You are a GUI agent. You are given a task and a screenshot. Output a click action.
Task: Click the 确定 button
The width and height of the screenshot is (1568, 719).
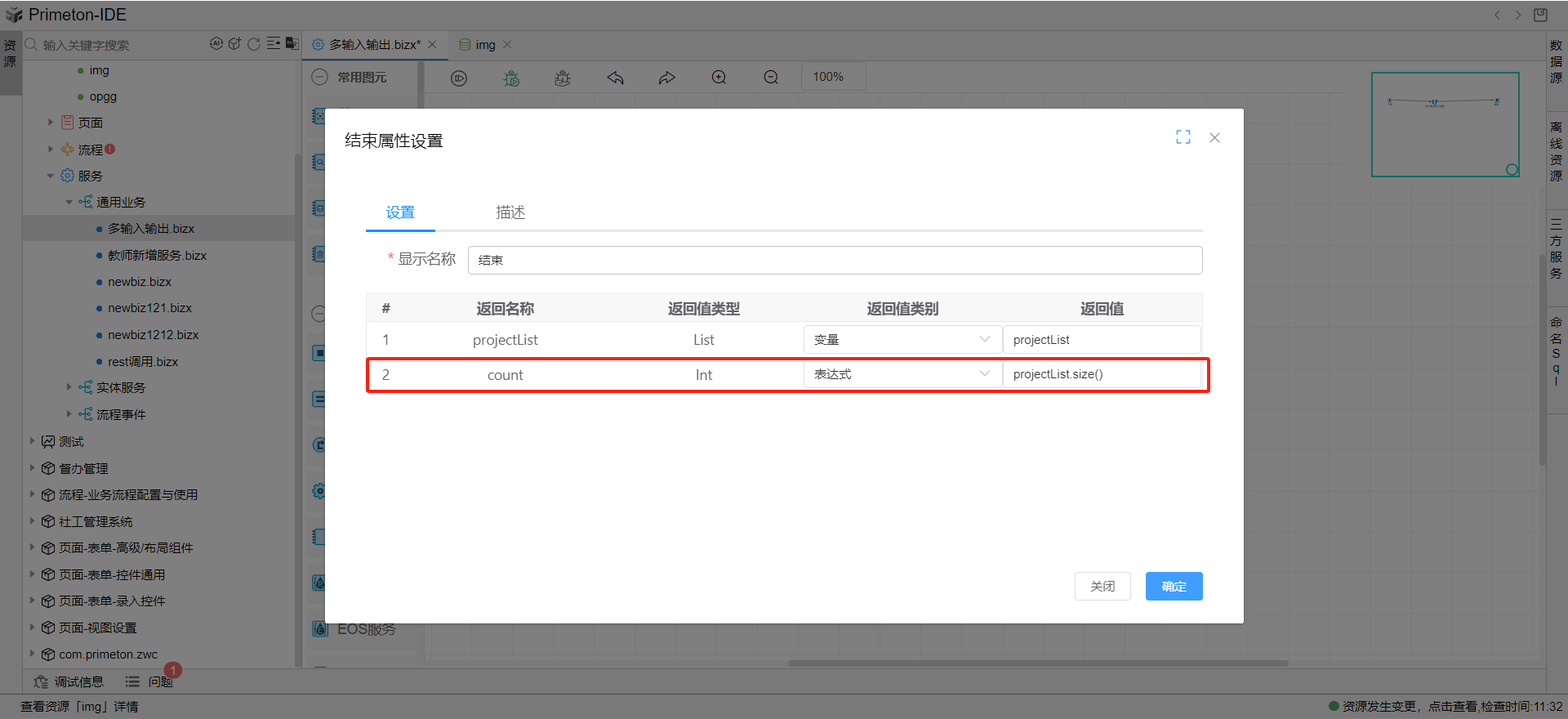pos(1174,586)
